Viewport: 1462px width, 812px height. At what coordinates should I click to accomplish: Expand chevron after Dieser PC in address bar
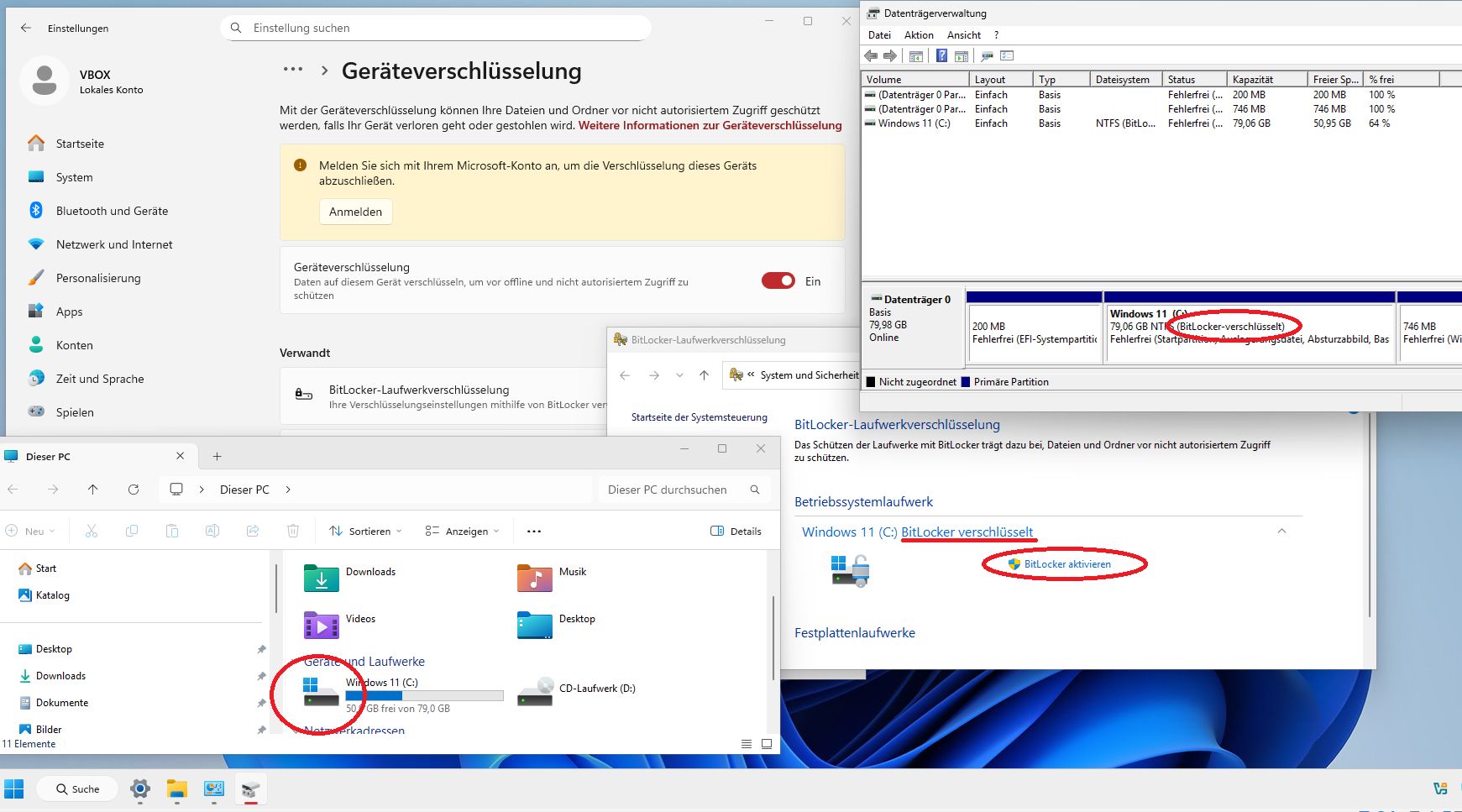click(288, 490)
